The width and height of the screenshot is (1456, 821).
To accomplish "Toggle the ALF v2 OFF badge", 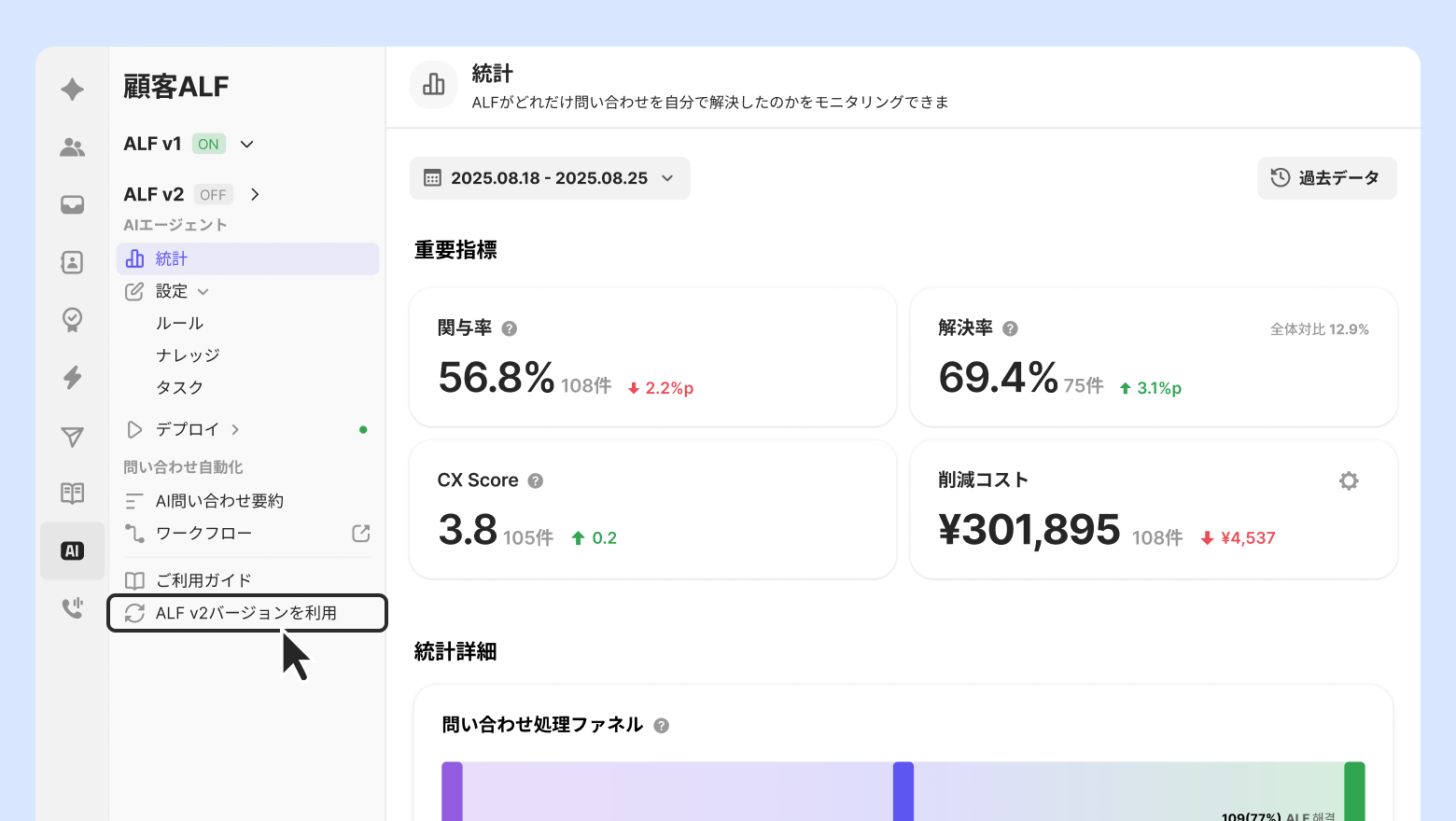I will pyautogui.click(x=213, y=194).
